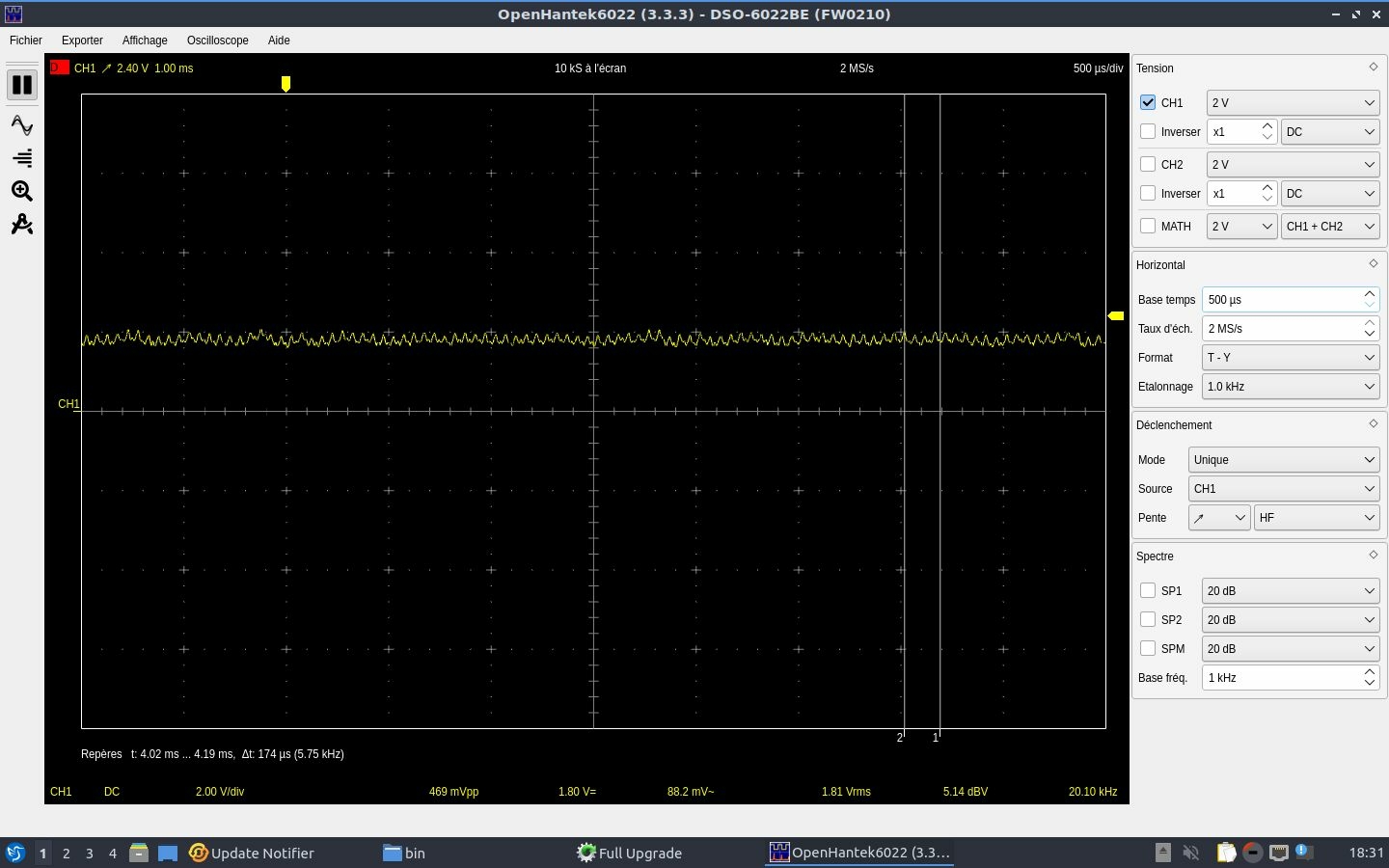The height and width of the screenshot is (868, 1389).
Task: Enable the CH2 channel checkbox
Action: (1148, 164)
